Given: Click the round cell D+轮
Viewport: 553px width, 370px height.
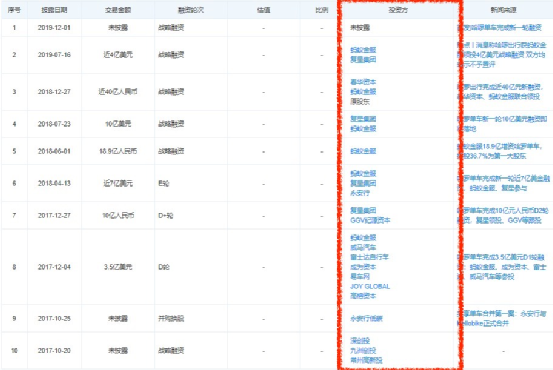Looking at the screenshot, I should click(166, 216).
